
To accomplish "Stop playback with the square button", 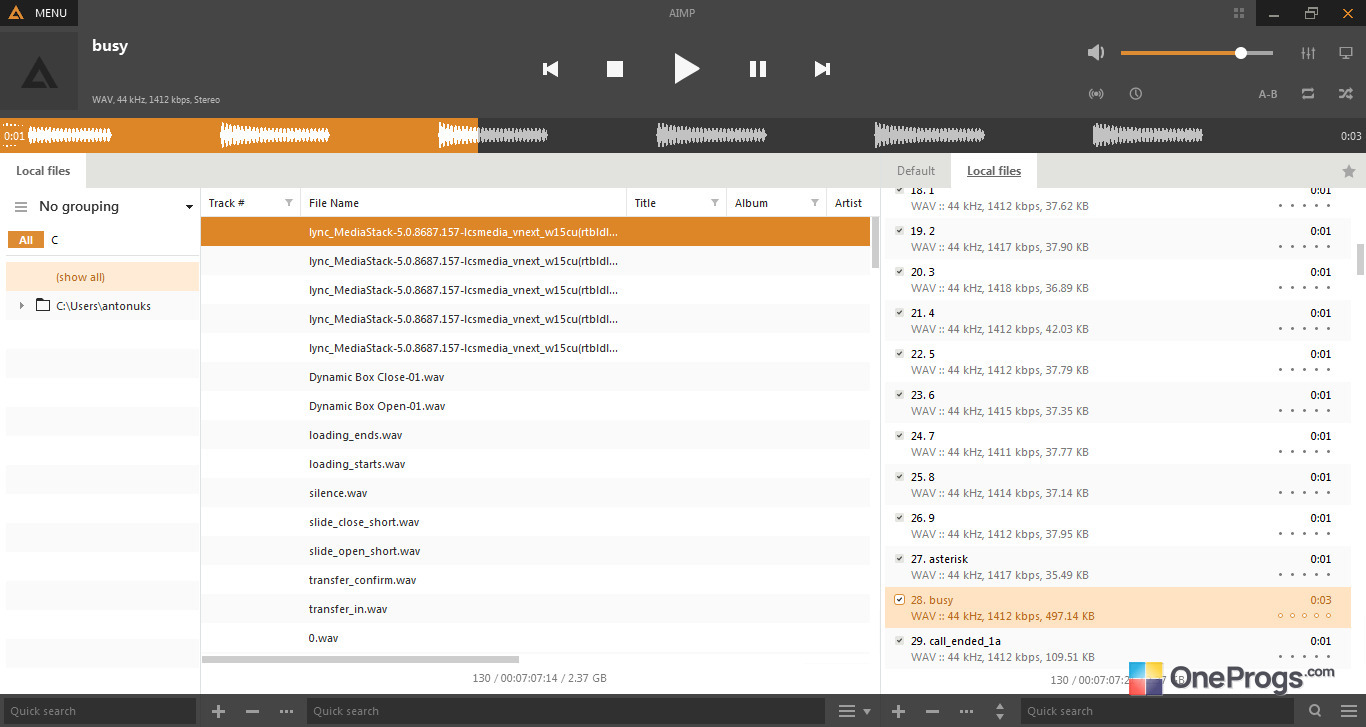I will 615,69.
